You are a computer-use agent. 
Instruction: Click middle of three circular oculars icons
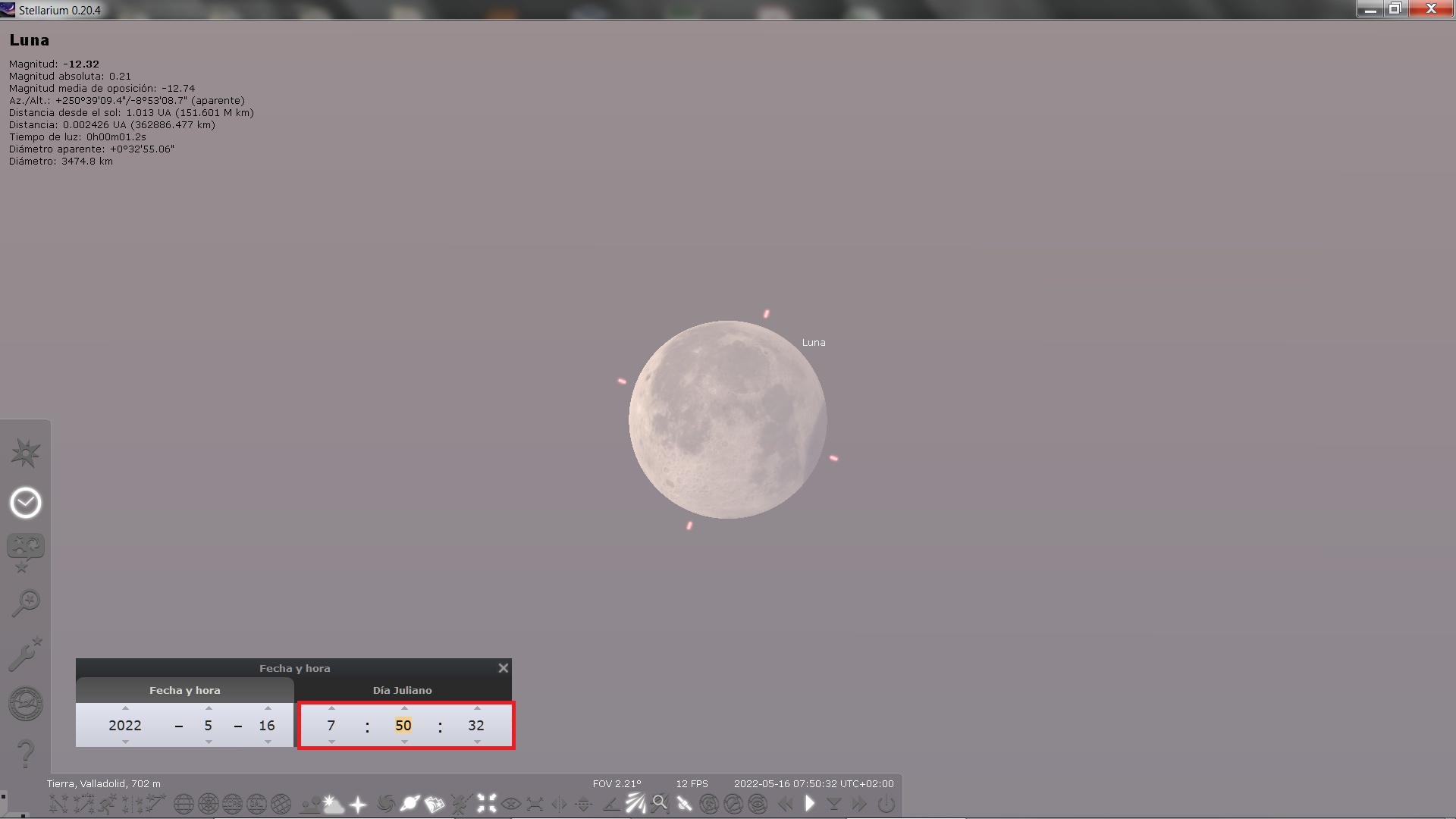[x=733, y=804]
